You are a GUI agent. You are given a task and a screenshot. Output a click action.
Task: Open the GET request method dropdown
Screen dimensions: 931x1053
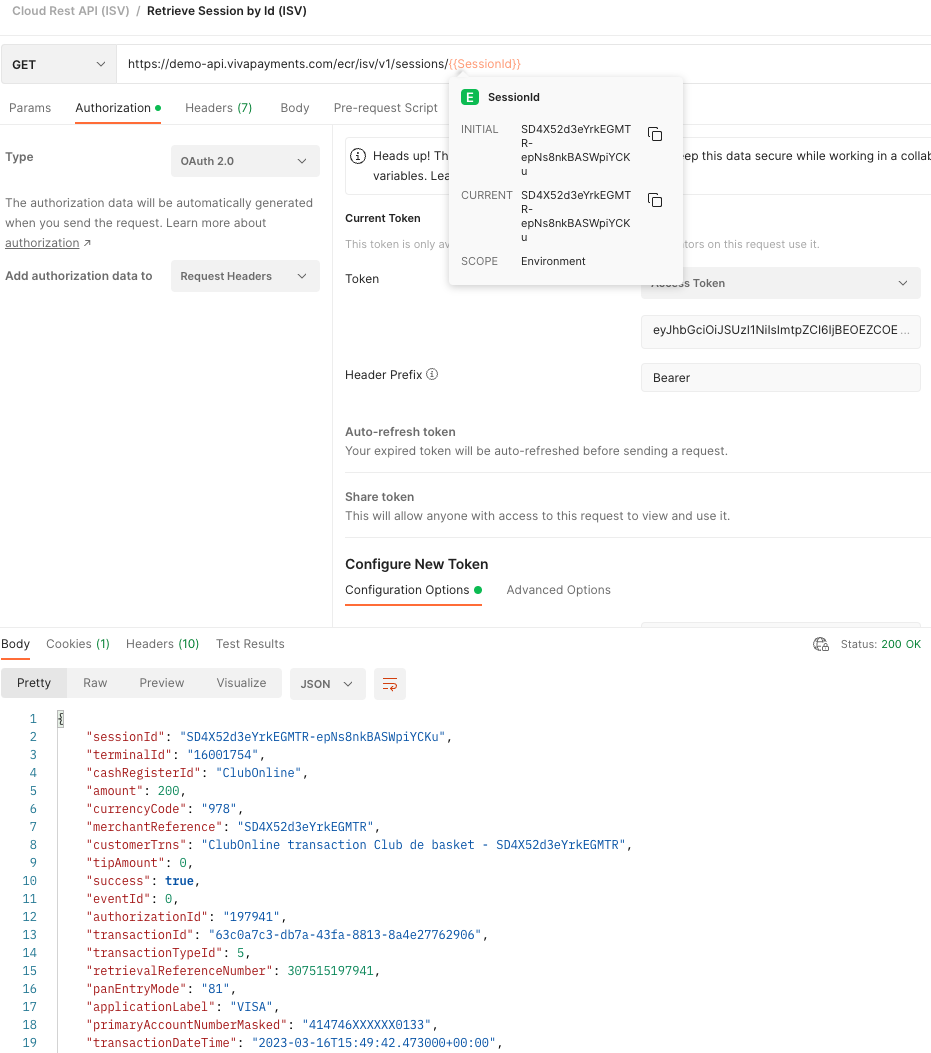pyautogui.click(x=57, y=62)
